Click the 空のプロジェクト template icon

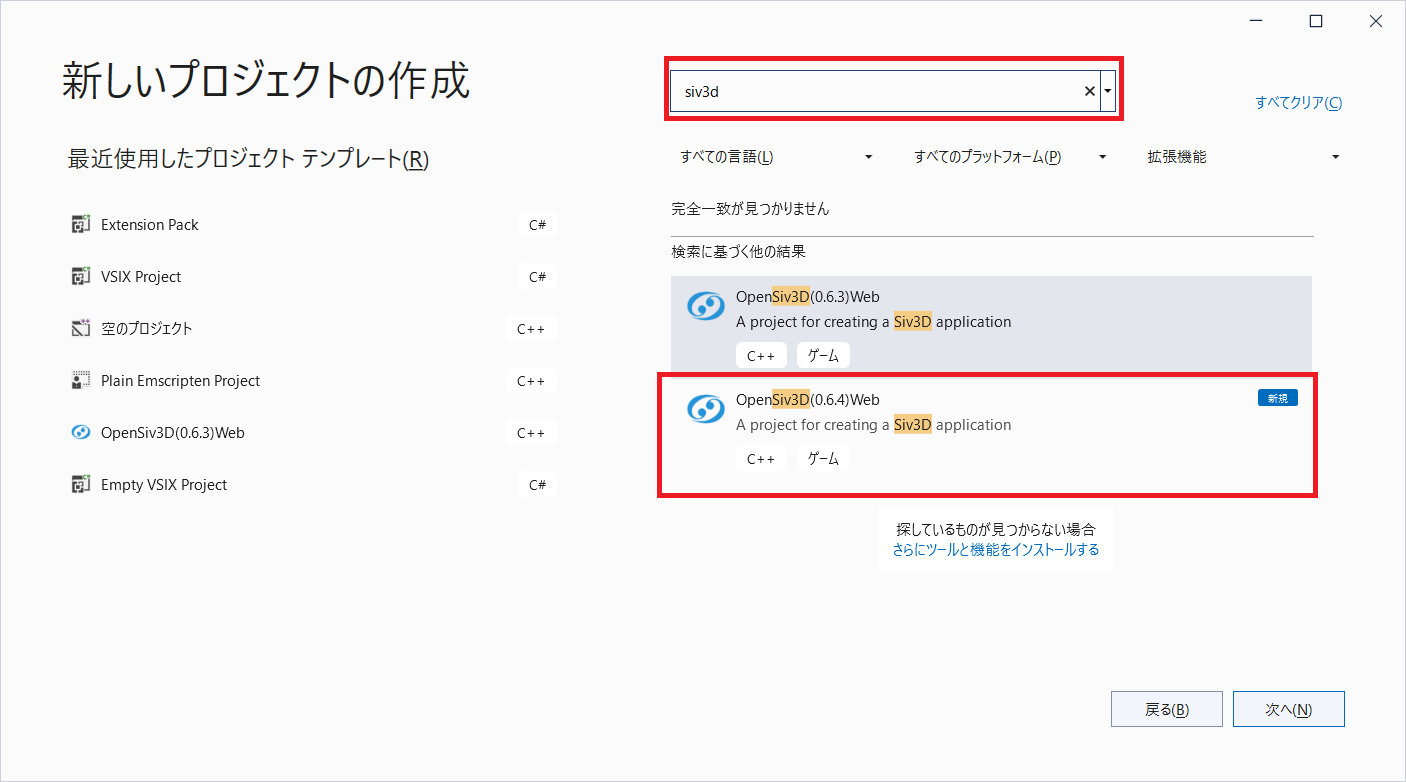tap(81, 329)
